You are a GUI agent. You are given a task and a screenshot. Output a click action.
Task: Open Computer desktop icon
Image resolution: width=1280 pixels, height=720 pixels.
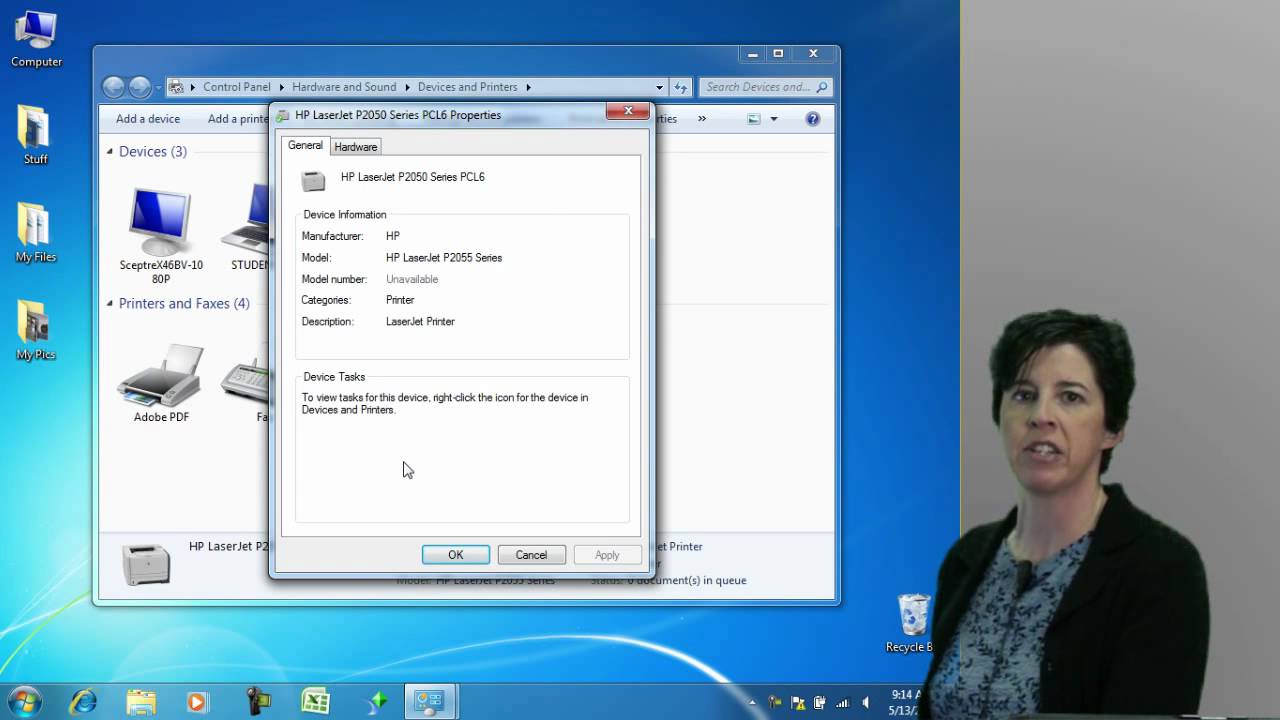pyautogui.click(x=36, y=40)
